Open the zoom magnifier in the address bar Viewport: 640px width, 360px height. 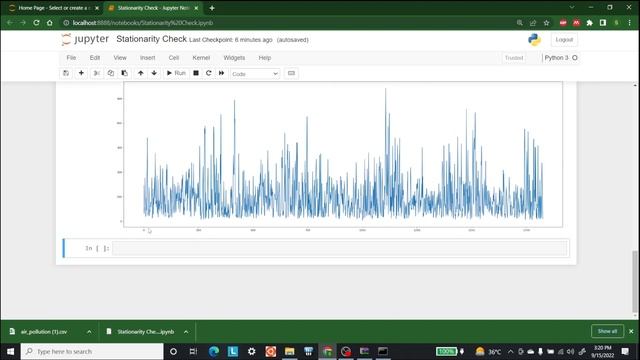(x=520, y=23)
